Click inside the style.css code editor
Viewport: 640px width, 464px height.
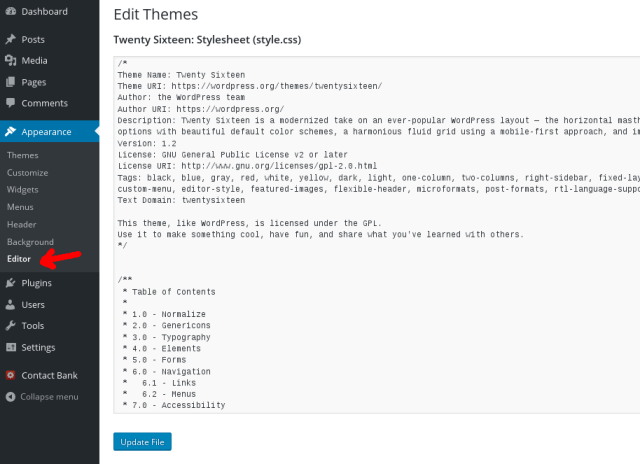coord(377,235)
